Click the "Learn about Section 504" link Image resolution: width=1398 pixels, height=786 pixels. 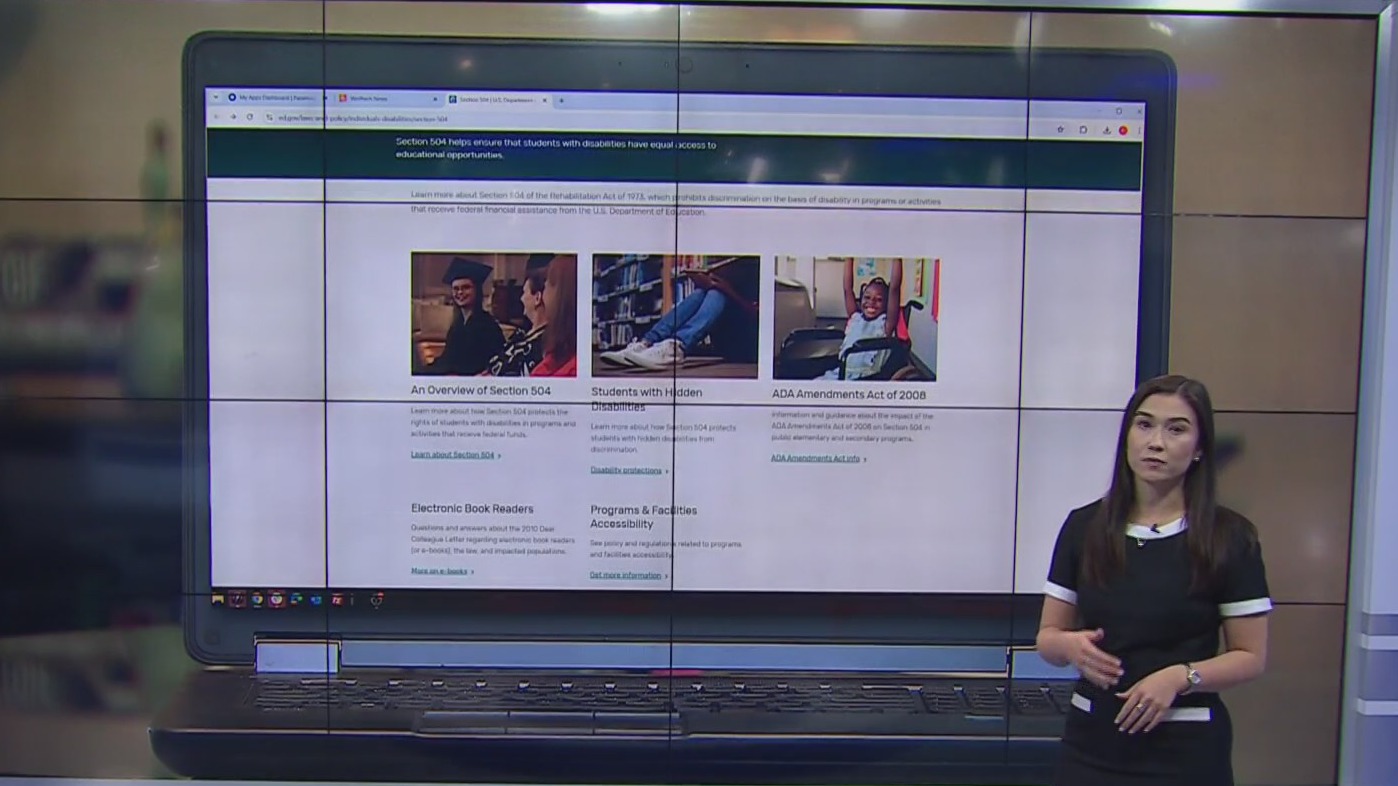pyautogui.click(x=453, y=455)
